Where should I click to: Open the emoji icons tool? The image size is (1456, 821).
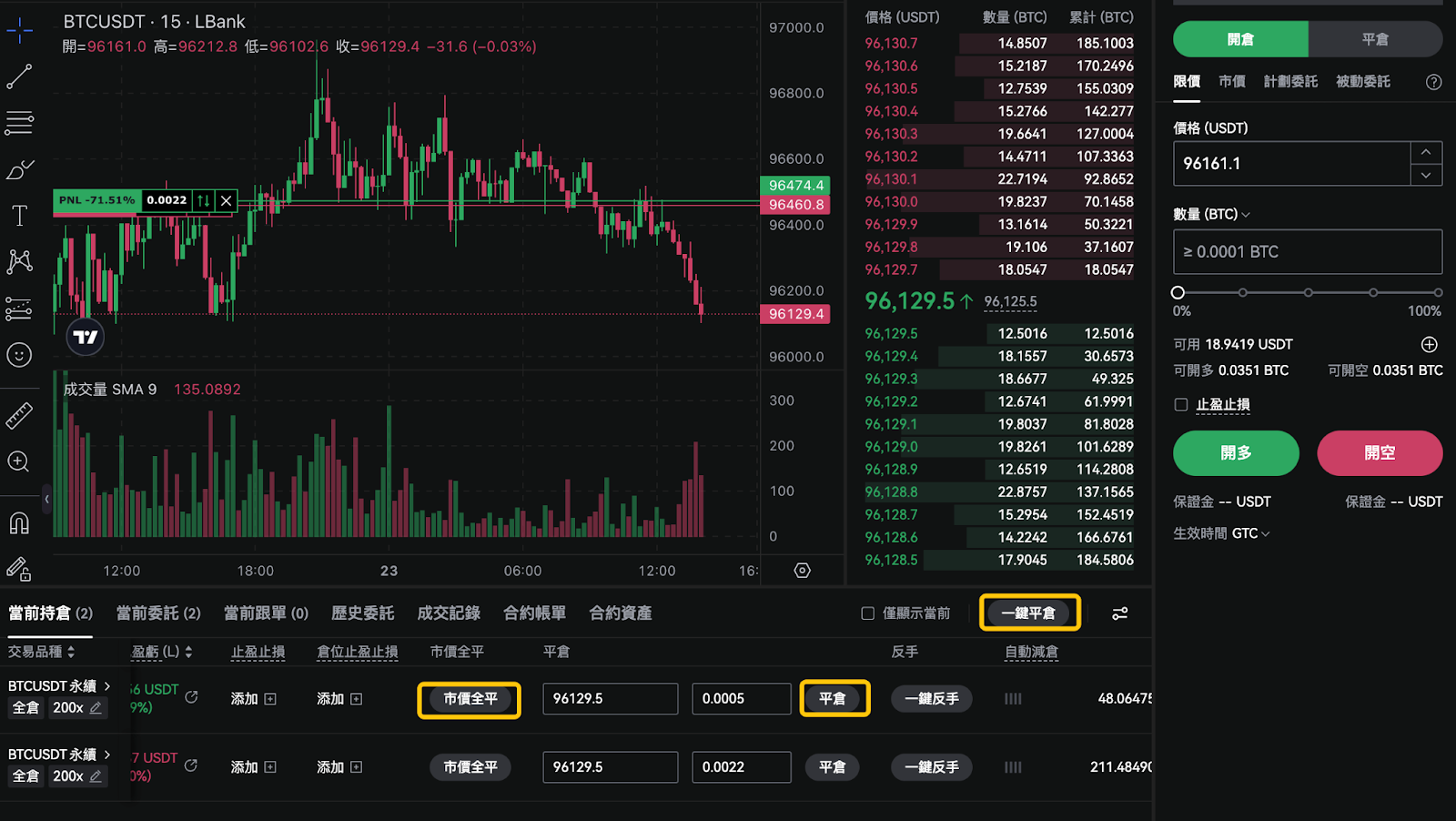point(19,355)
